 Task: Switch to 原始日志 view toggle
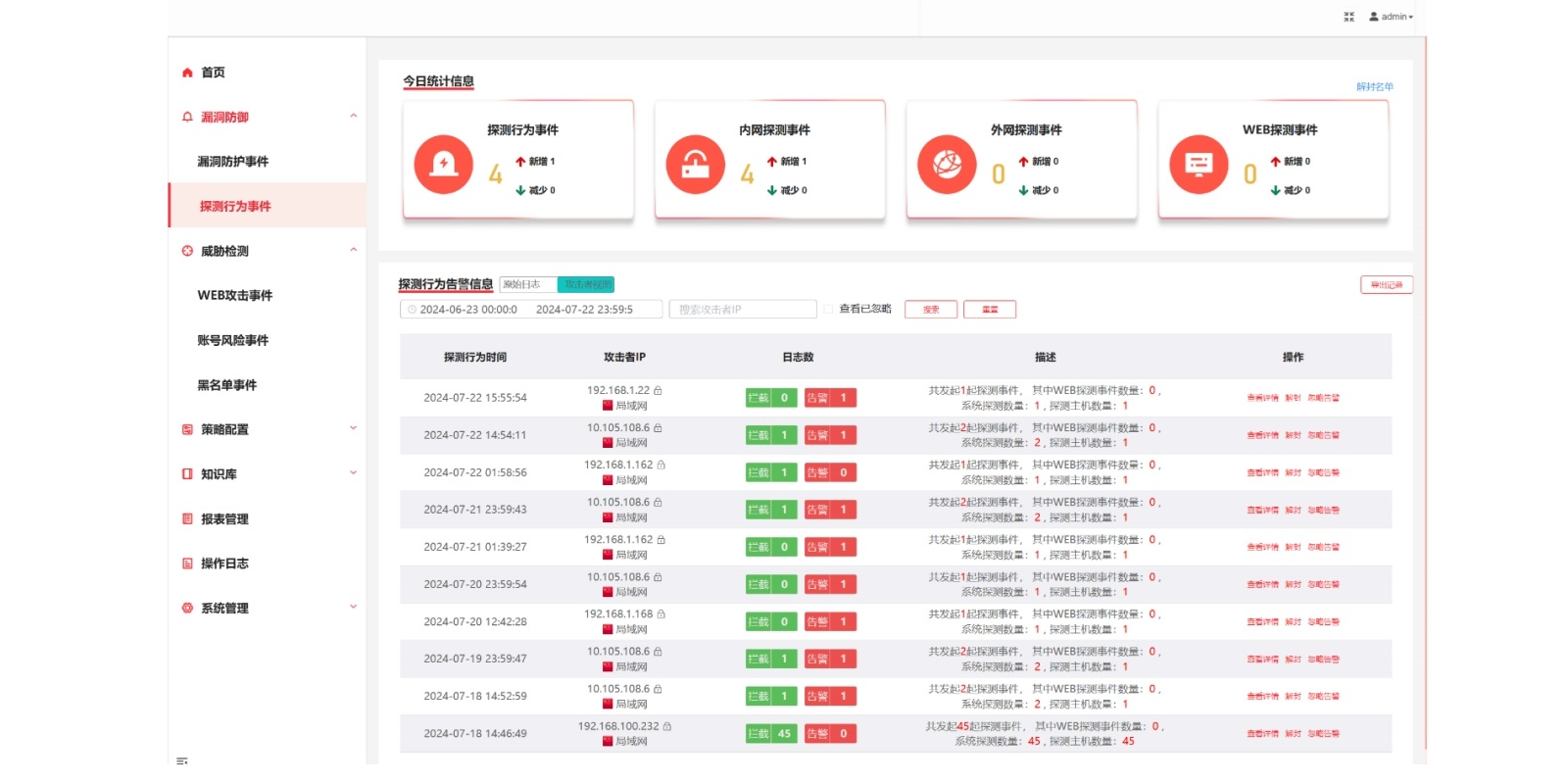(527, 284)
